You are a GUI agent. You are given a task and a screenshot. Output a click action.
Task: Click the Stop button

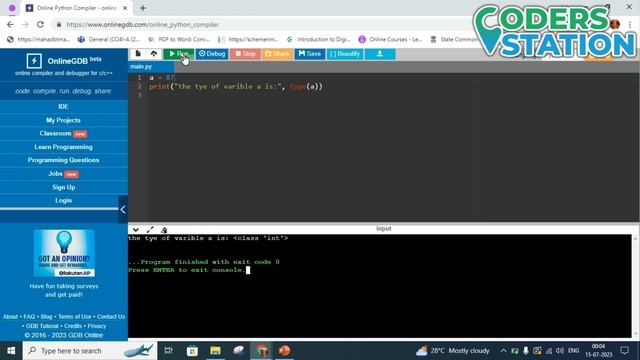pos(245,54)
